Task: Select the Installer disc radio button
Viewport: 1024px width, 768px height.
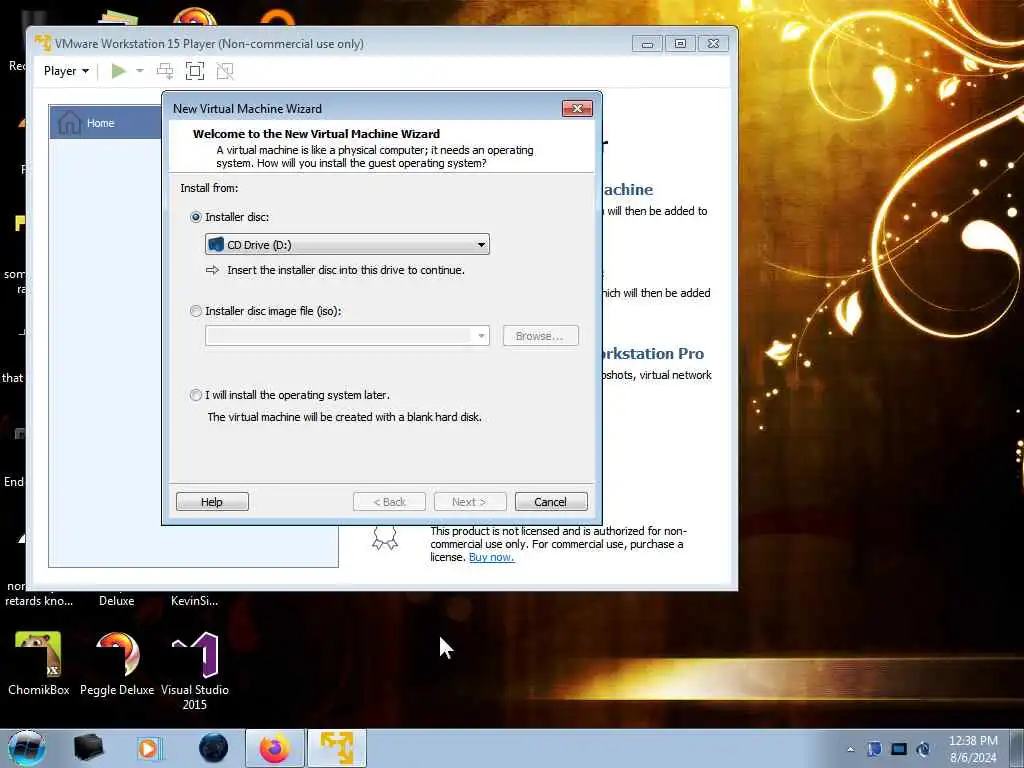Action: click(196, 217)
